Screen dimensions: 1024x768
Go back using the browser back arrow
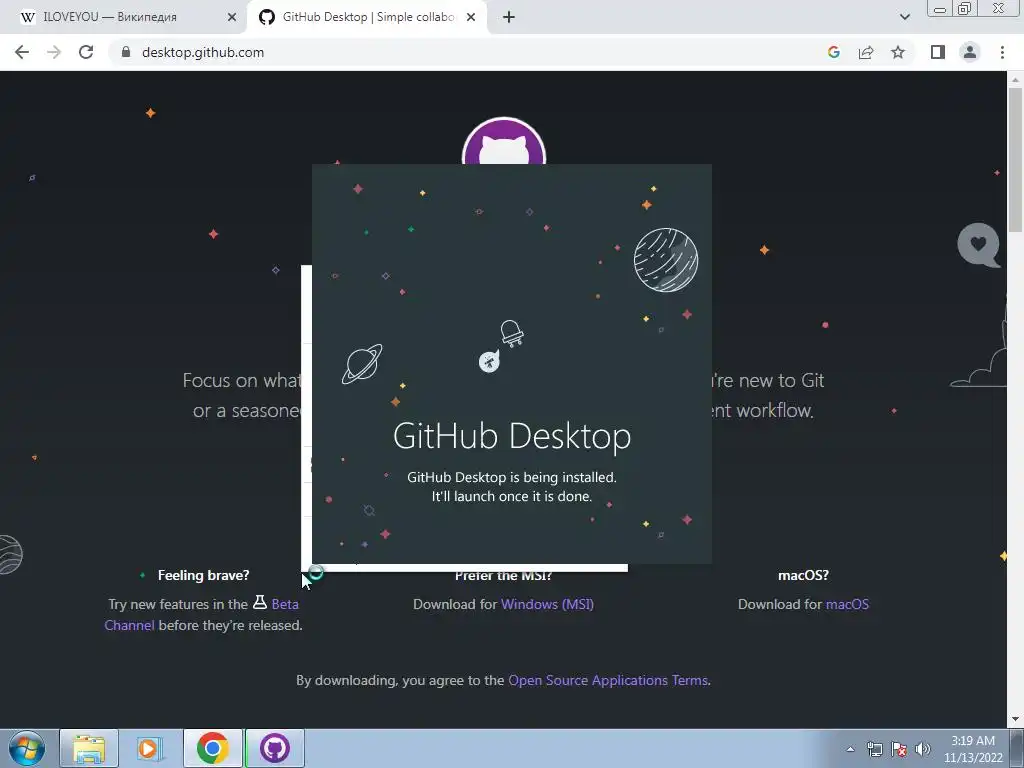[x=22, y=52]
